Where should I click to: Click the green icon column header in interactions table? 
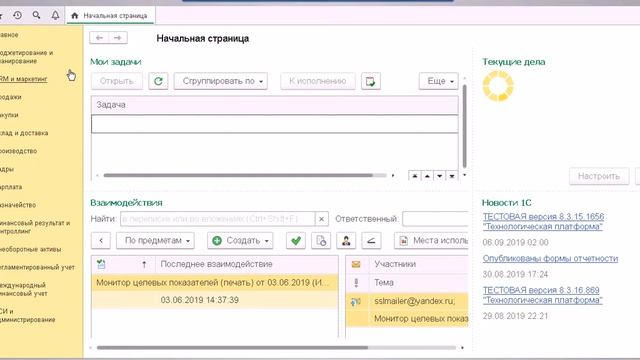(x=101, y=264)
